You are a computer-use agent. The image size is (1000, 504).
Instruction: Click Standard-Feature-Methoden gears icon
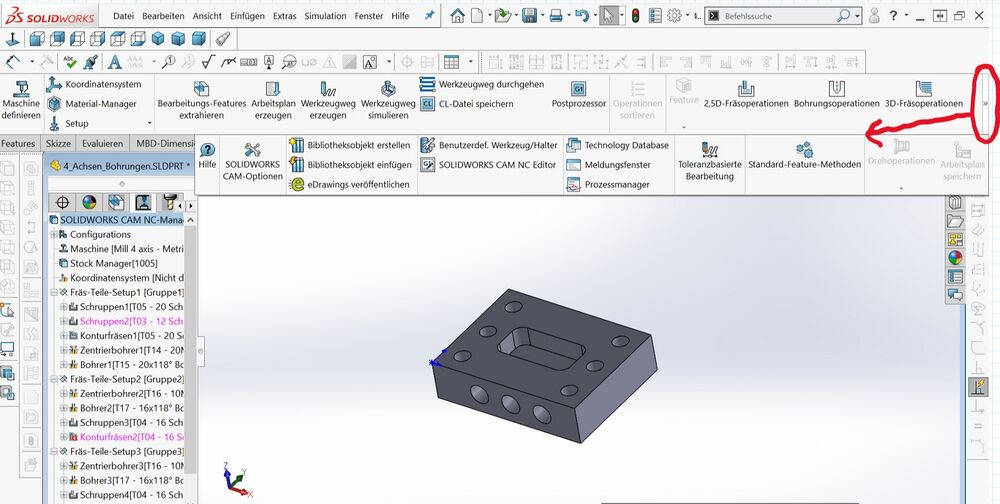(804, 150)
